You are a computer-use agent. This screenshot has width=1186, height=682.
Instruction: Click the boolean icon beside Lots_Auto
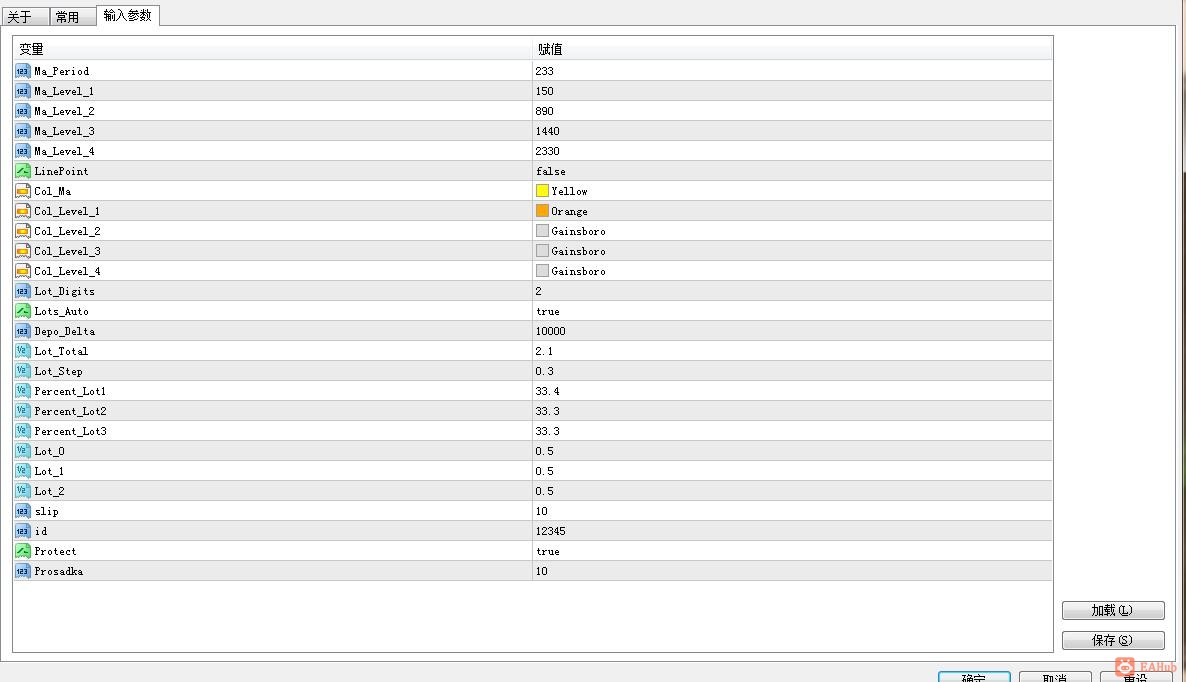point(23,311)
